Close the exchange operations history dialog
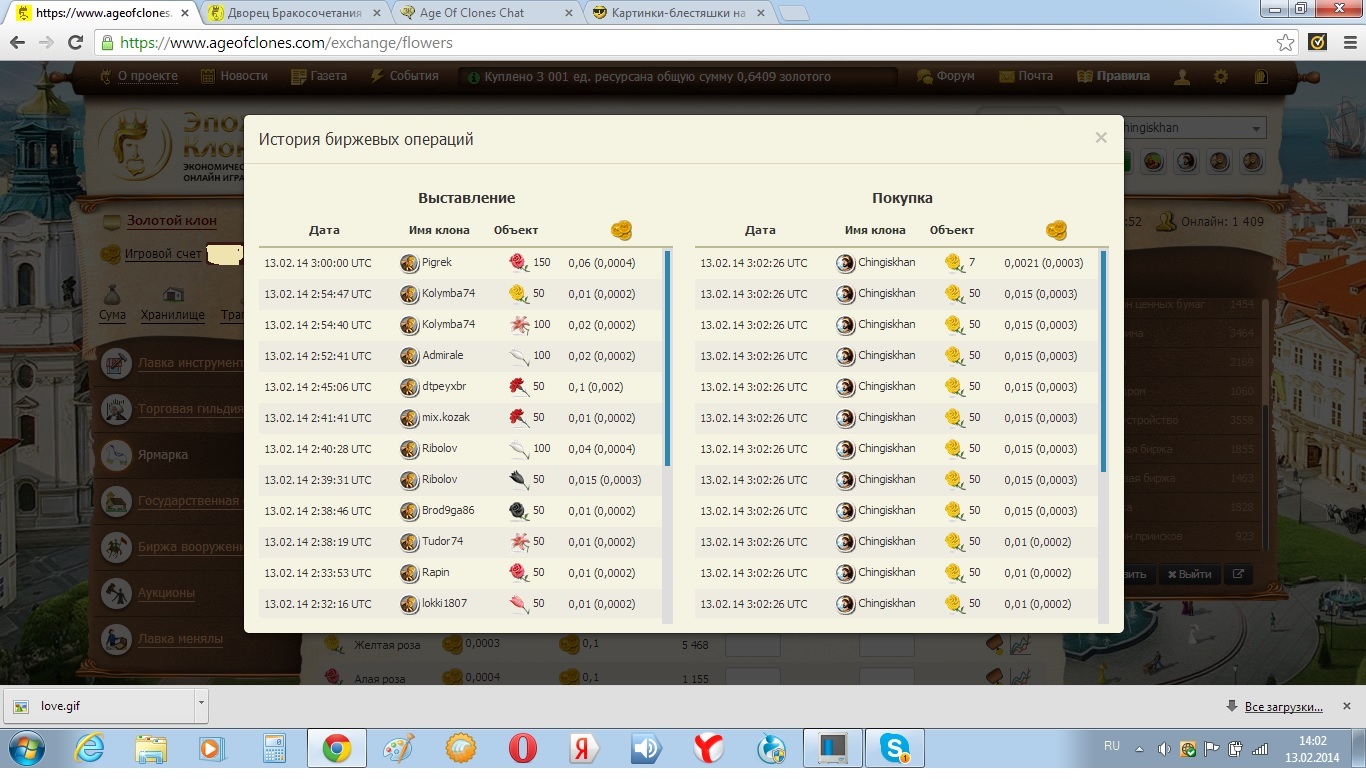The width and height of the screenshot is (1366, 782). point(1100,138)
